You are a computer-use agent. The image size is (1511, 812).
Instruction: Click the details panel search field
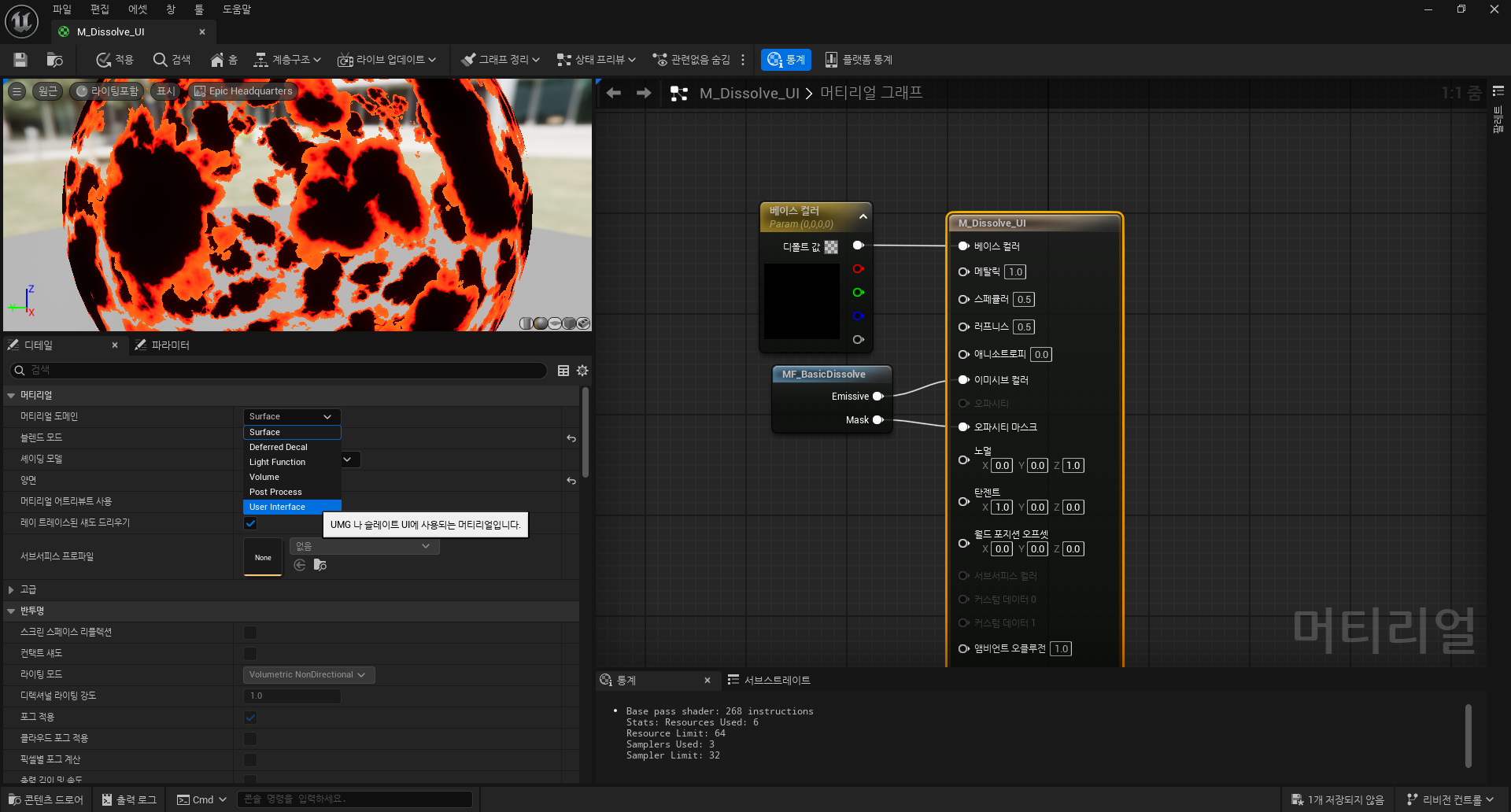coord(279,370)
